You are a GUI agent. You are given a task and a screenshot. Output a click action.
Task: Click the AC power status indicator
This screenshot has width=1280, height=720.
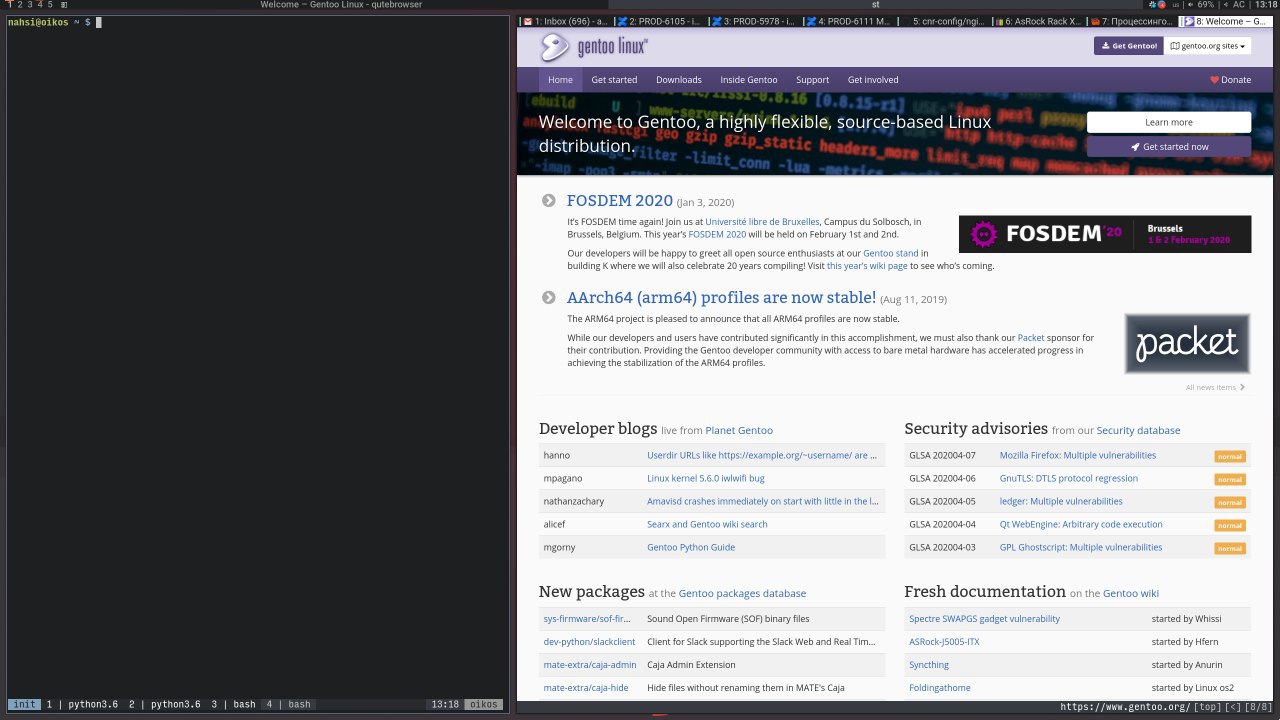1234,5
